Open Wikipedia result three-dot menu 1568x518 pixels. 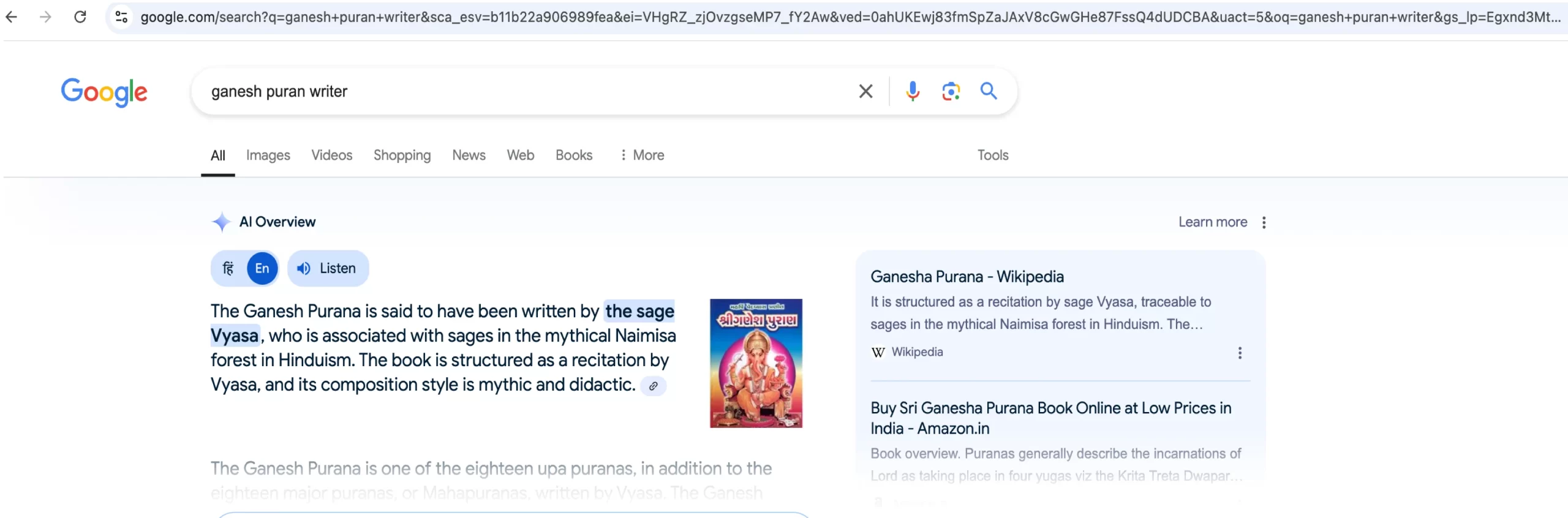pyautogui.click(x=1240, y=353)
